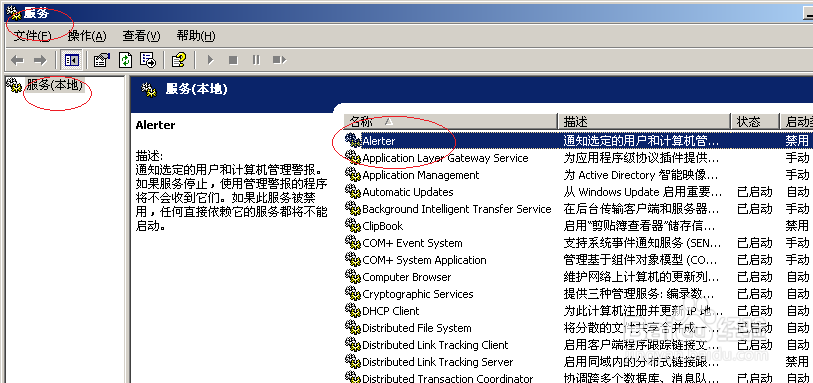This screenshot has width=813, height=383.
Task: Open the 操作(A) menu
Action: (87, 36)
